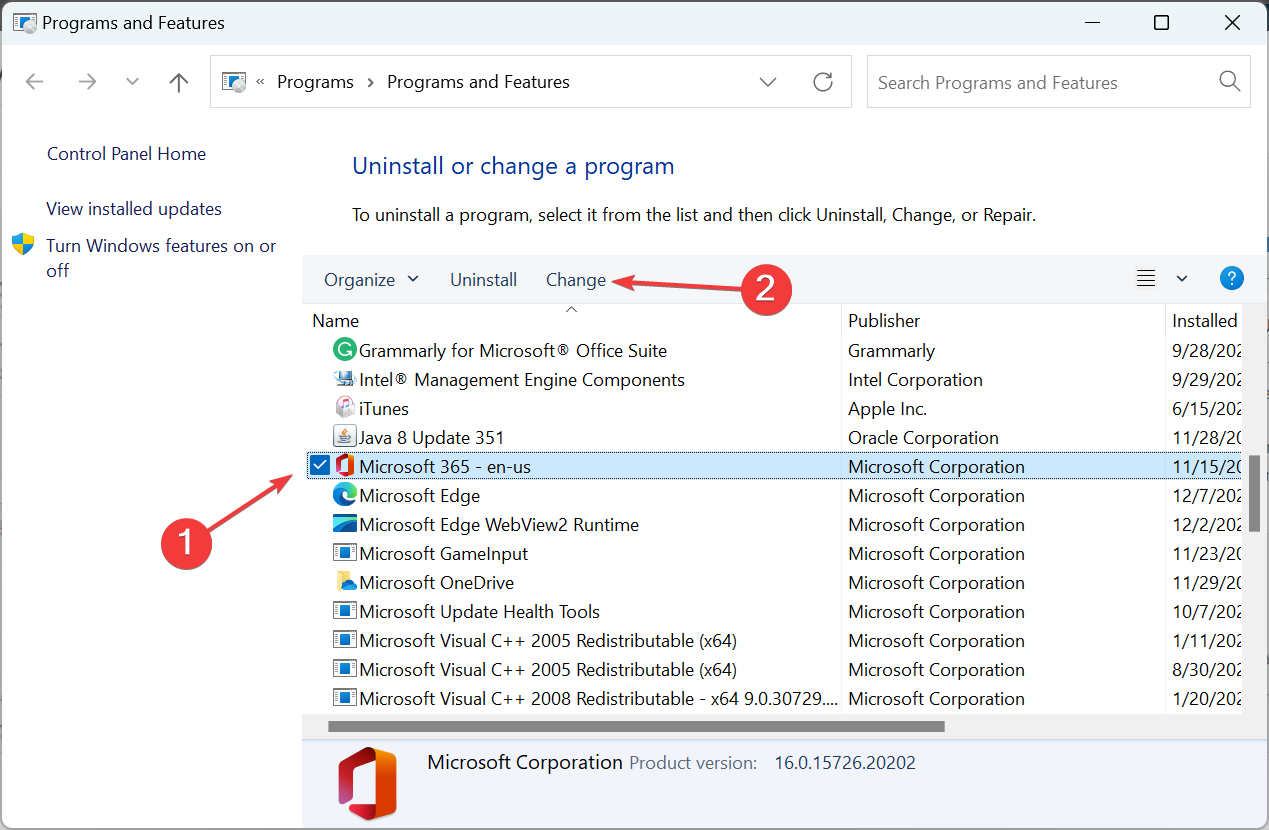Go back using the back arrow
The height and width of the screenshot is (830, 1269).
[35, 82]
